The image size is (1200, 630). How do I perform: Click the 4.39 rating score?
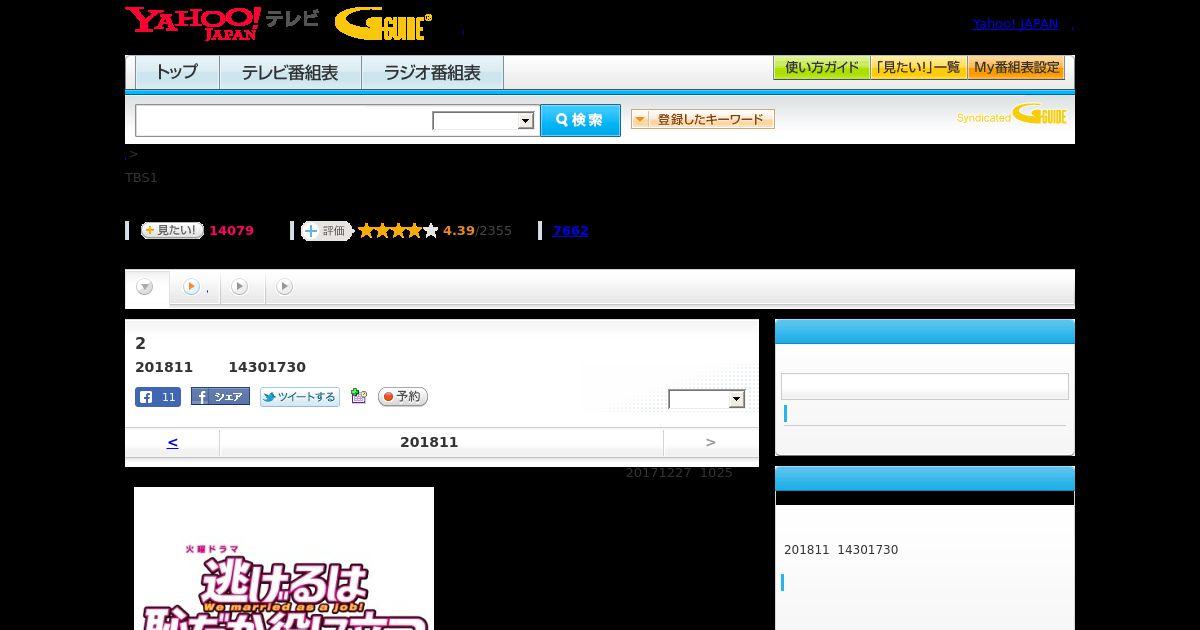click(459, 231)
